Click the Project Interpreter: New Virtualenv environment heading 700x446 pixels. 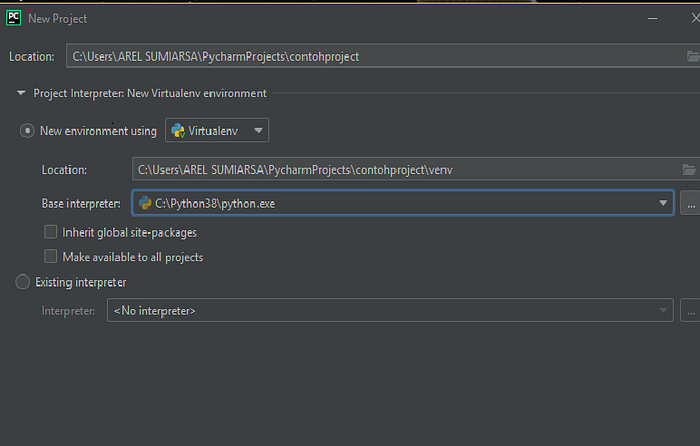tap(150, 93)
